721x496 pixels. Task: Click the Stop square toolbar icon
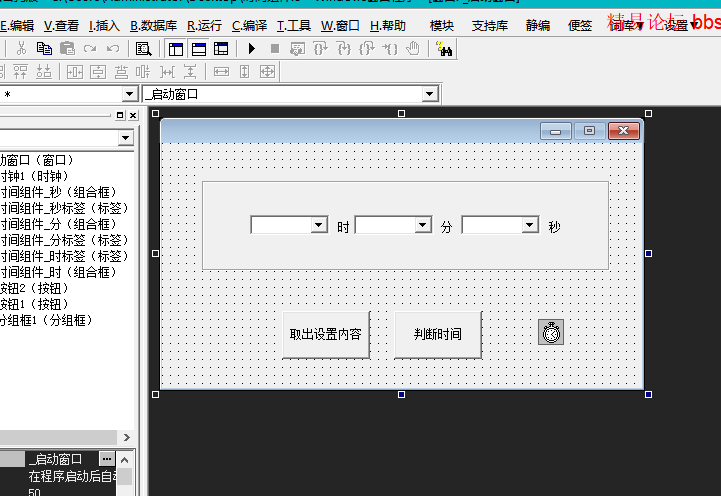pyautogui.click(x=274, y=48)
